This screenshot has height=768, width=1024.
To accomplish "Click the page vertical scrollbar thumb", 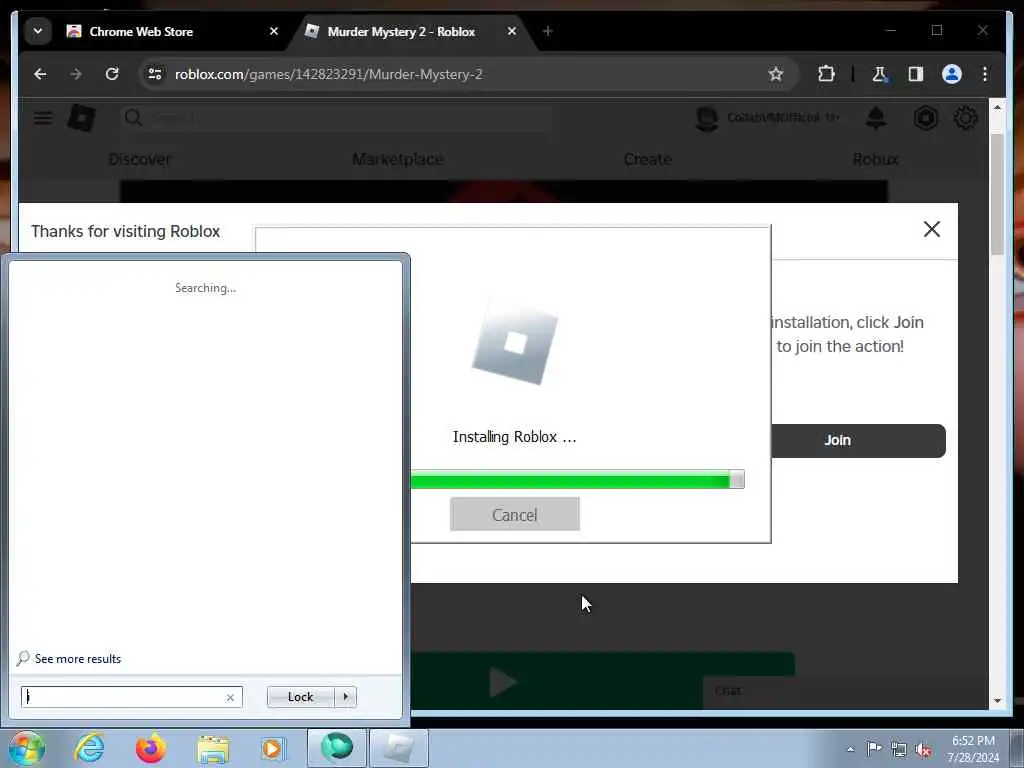I will (x=997, y=193).
